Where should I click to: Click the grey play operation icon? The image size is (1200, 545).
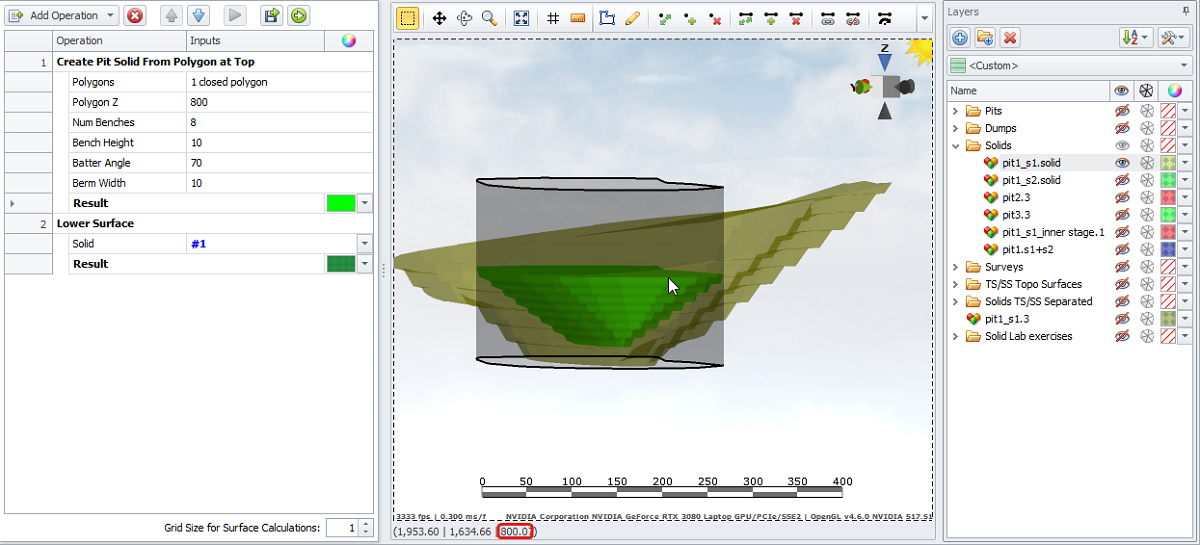[235, 16]
